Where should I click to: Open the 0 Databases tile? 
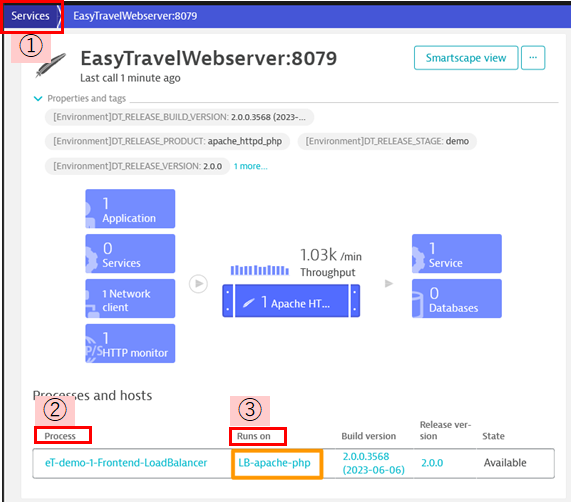457,299
